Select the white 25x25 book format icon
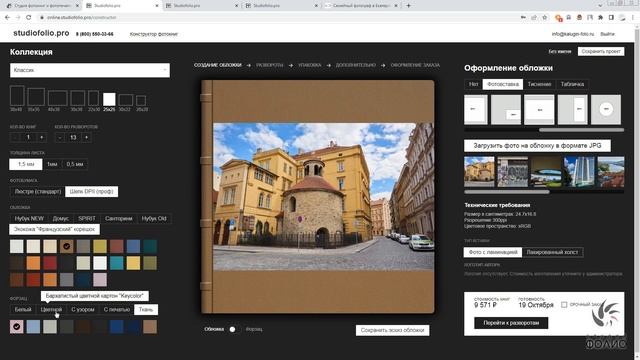640x360 pixels. coord(109,99)
